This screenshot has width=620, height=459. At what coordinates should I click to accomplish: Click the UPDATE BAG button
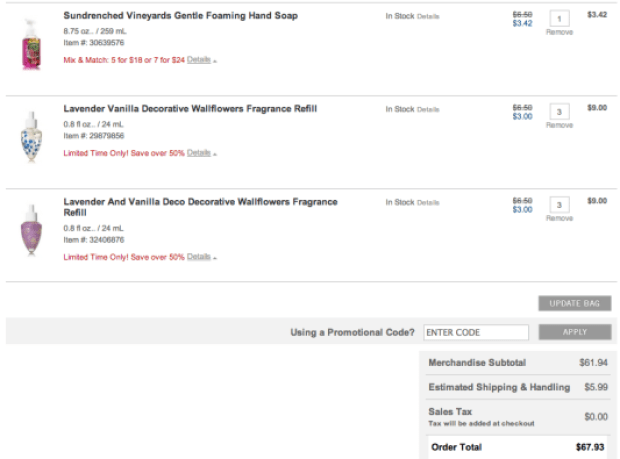[x=575, y=303]
